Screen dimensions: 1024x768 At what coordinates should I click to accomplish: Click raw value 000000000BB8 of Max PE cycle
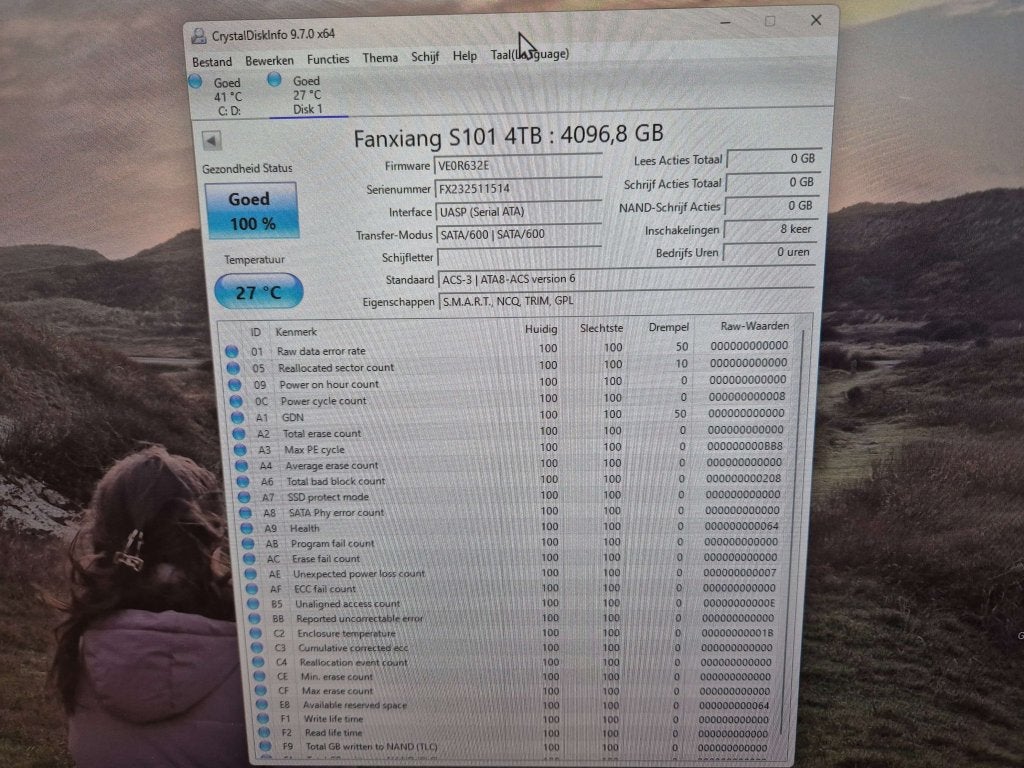point(744,446)
